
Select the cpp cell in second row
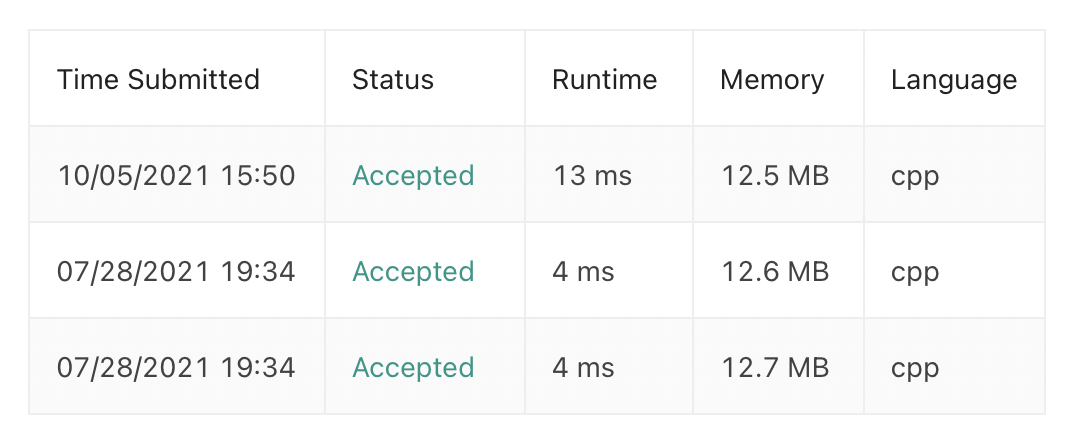[915, 272]
